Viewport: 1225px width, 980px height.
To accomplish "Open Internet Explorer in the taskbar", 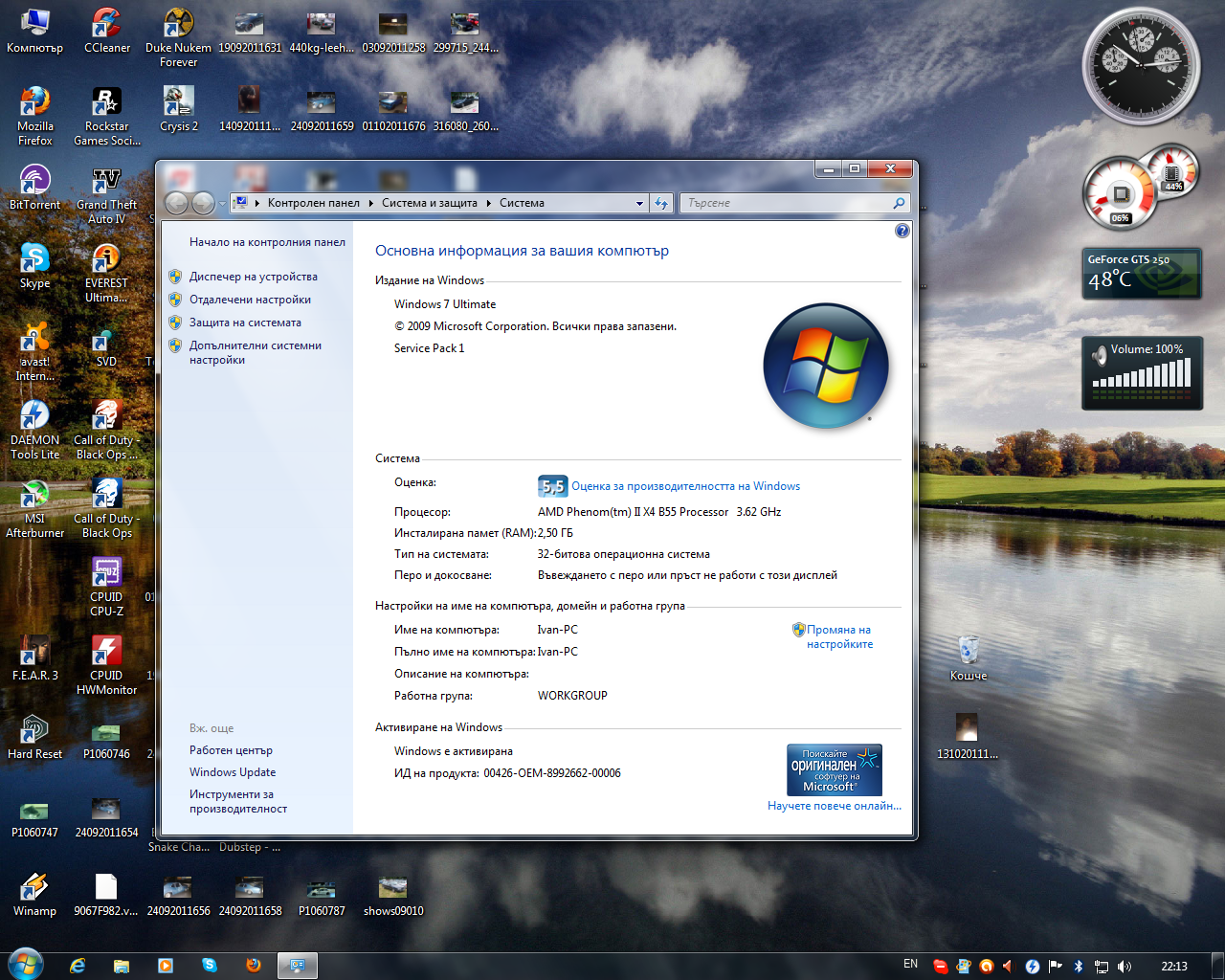I will pyautogui.click(x=78, y=966).
